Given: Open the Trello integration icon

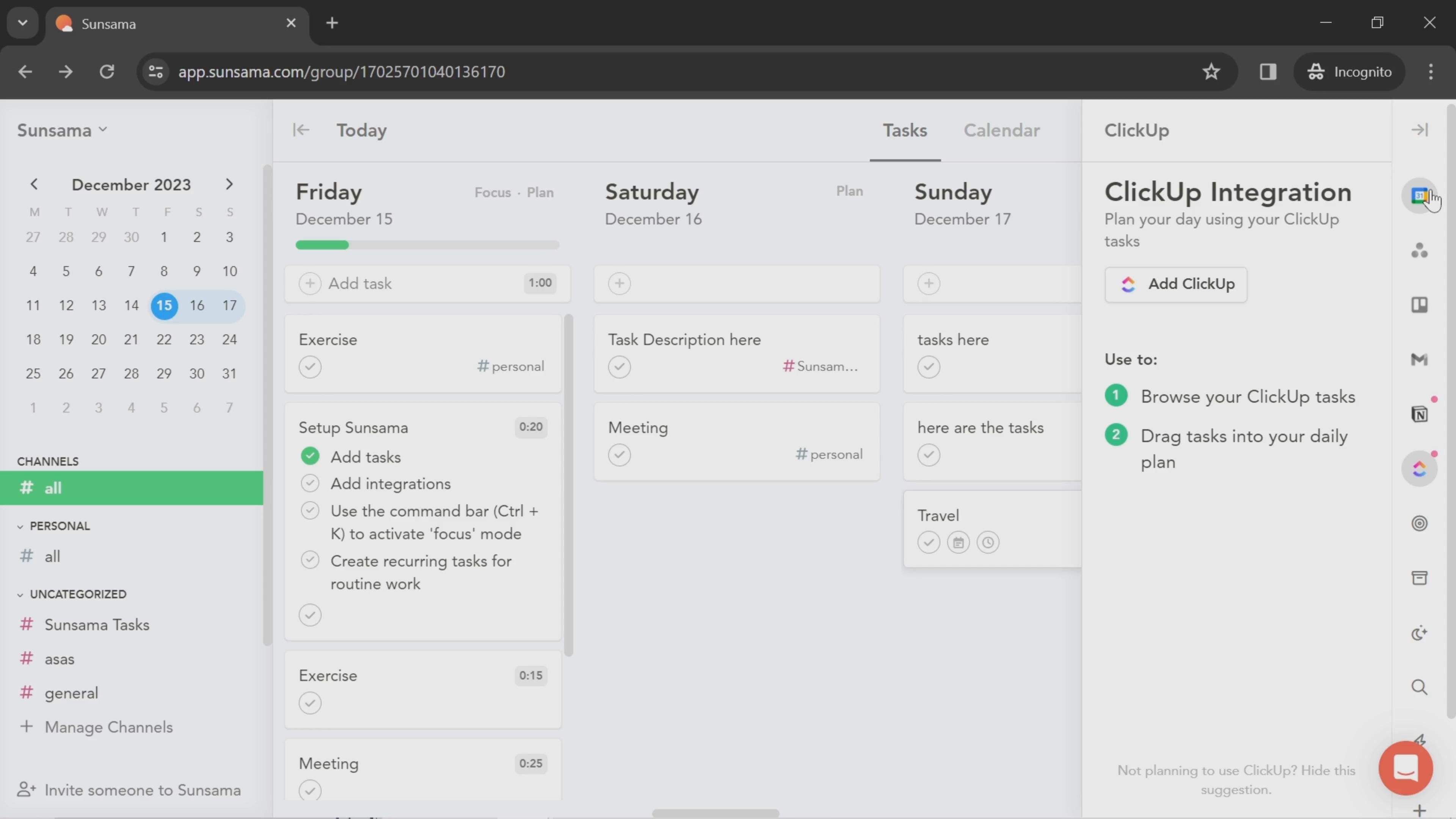Looking at the screenshot, I should click(x=1419, y=305).
